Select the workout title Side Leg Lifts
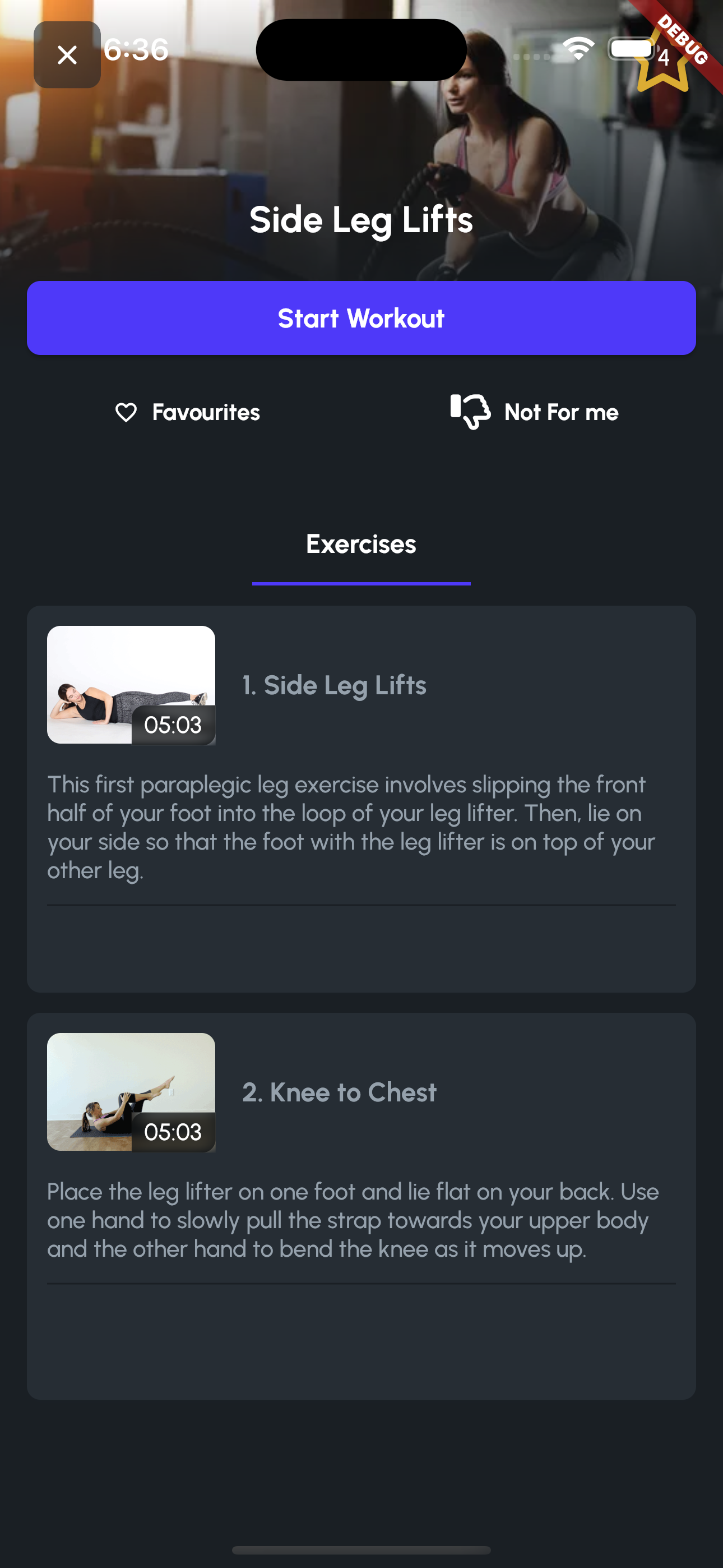The width and height of the screenshot is (723, 1568). click(361, 220)
